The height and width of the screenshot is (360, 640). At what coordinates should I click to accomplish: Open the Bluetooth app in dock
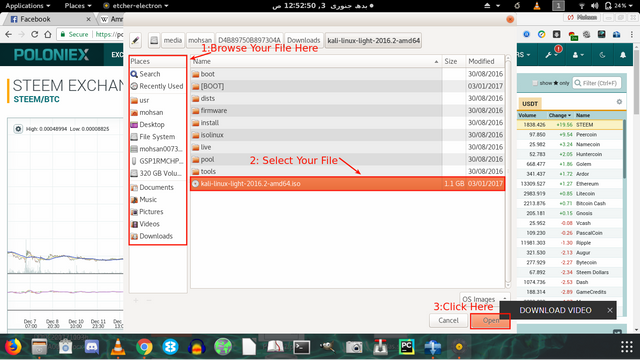pos(170,347)
